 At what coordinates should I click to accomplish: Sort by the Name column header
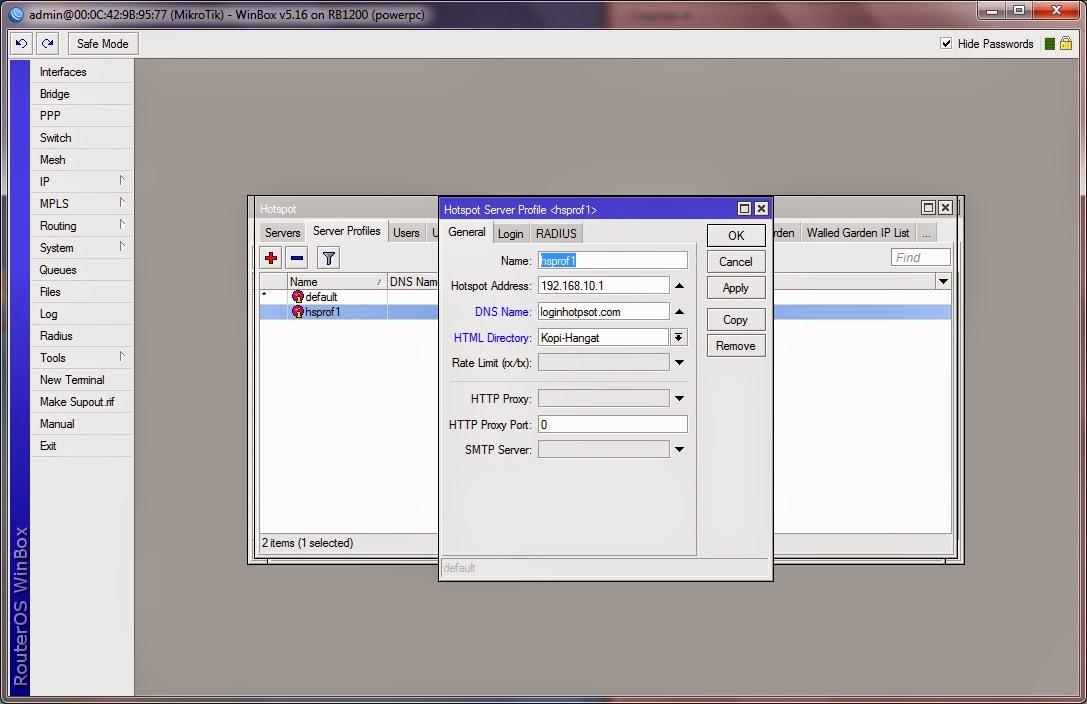tap(336, 281)
